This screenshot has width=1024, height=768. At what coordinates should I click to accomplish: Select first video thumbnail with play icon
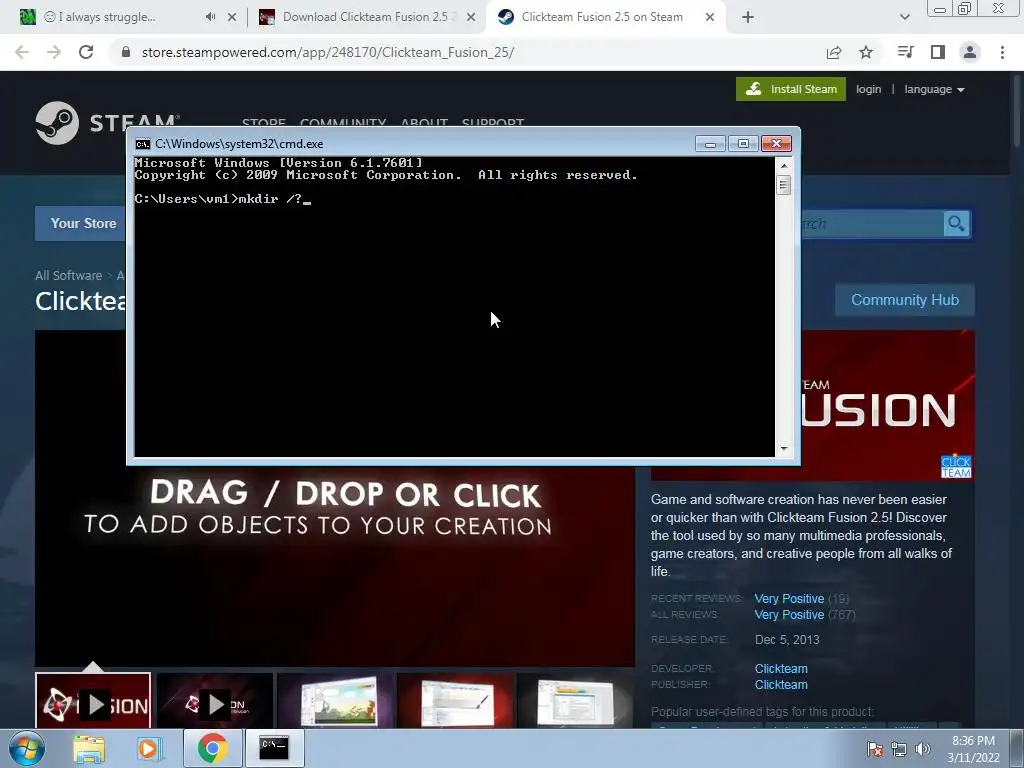click(93, 701)
